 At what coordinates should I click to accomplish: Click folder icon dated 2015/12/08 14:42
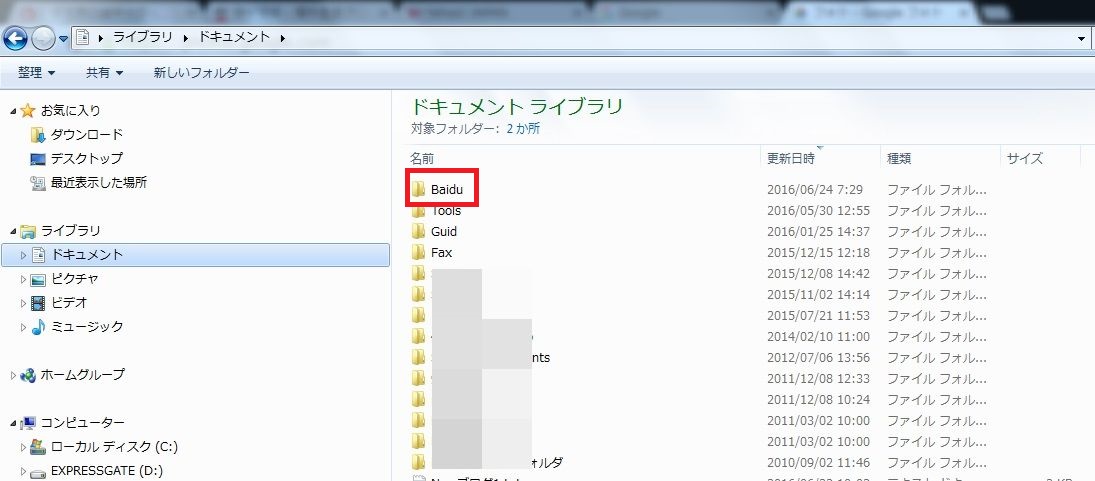pos(418,273)
